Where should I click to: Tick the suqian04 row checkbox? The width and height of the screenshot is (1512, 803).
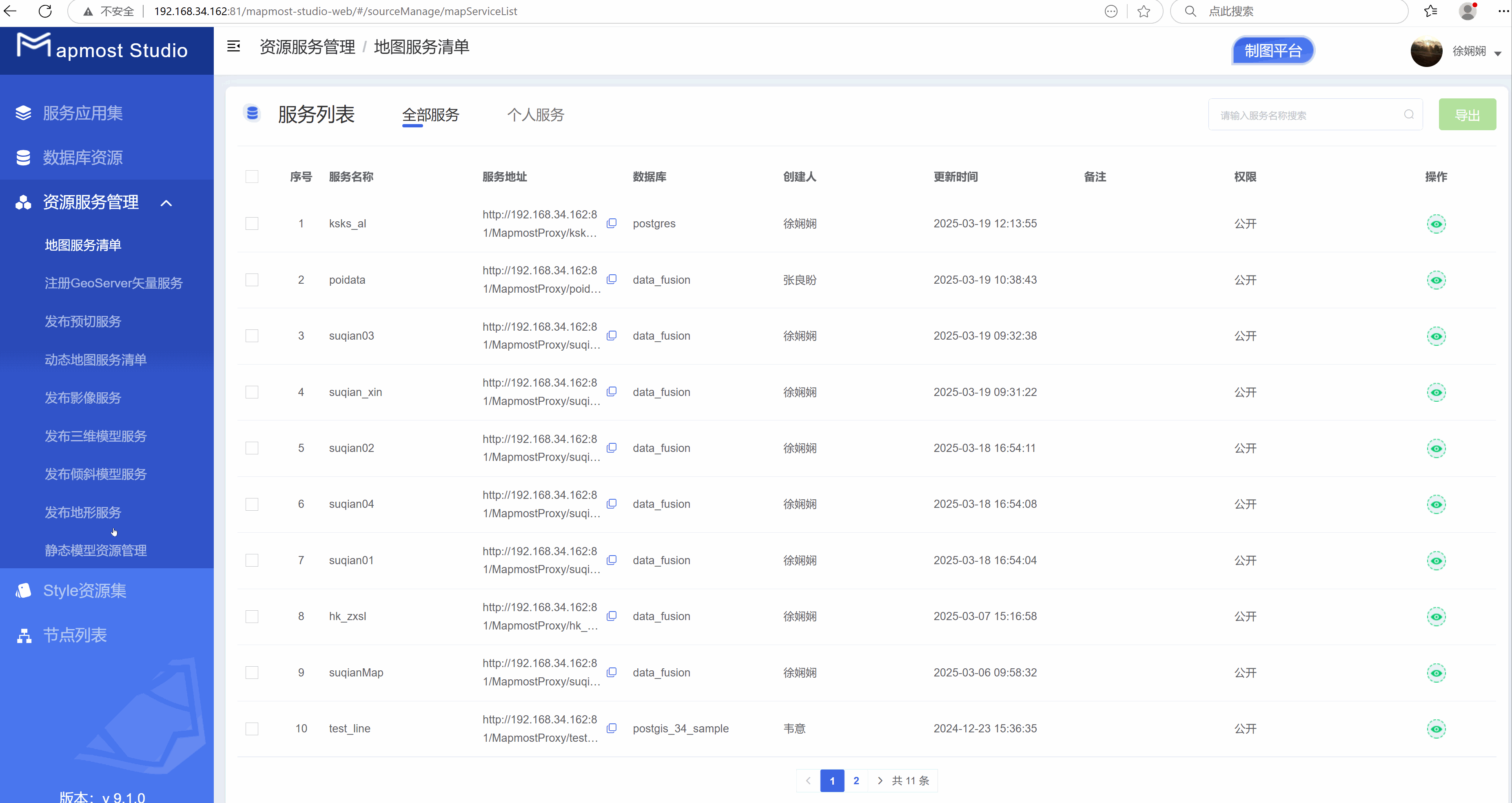pos(252,504)
